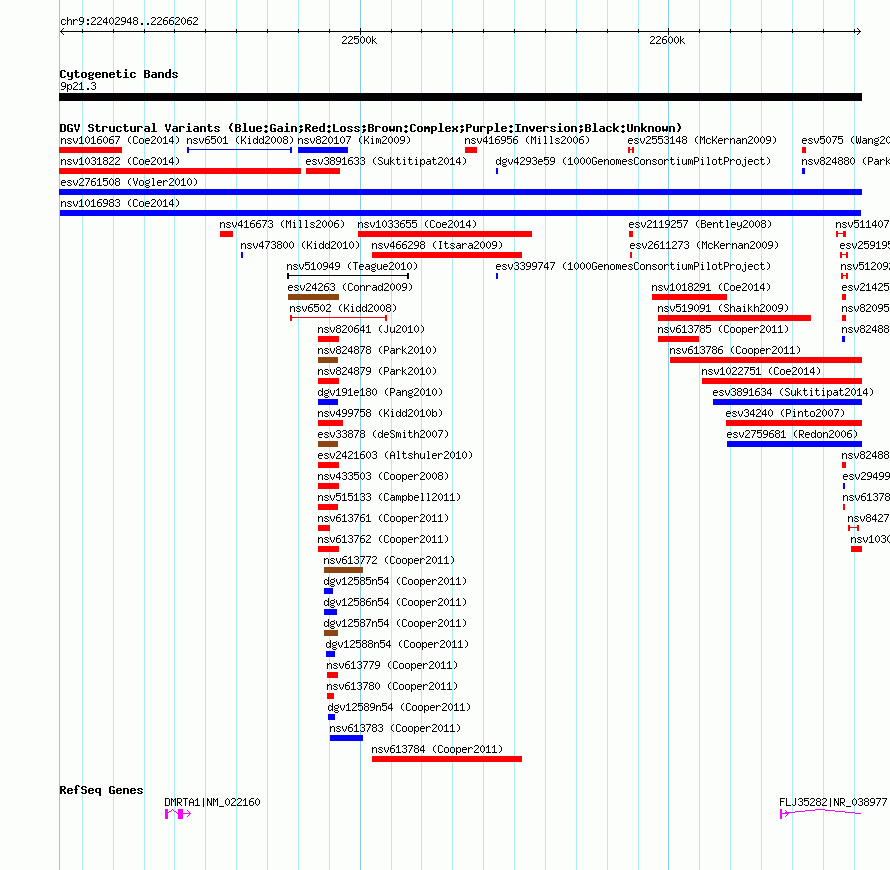Click esv3891634 (Suktitipat2014) label
890x870 pixels.
pyautogui.click(x=793, y=392)
